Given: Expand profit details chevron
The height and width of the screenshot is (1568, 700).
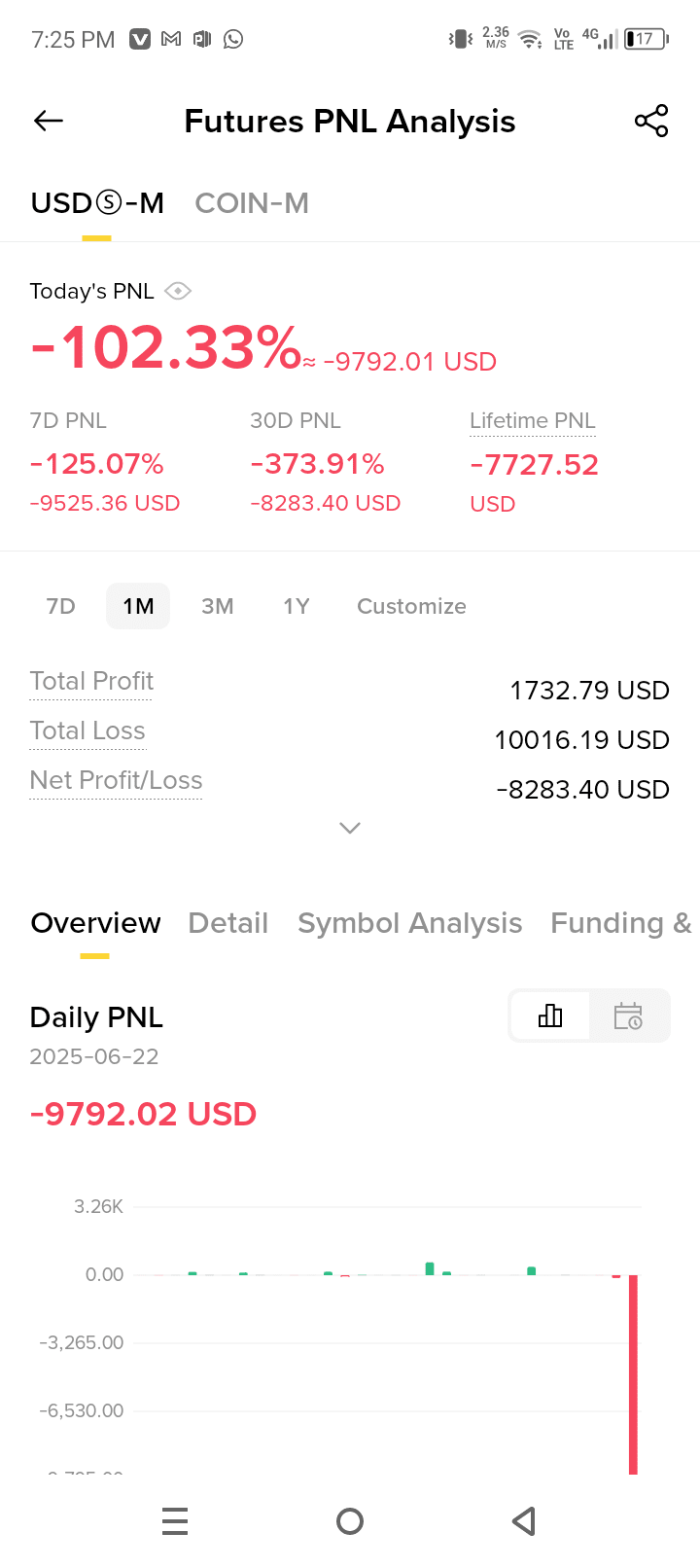Looking at the screenshot, I should [350, 828].
